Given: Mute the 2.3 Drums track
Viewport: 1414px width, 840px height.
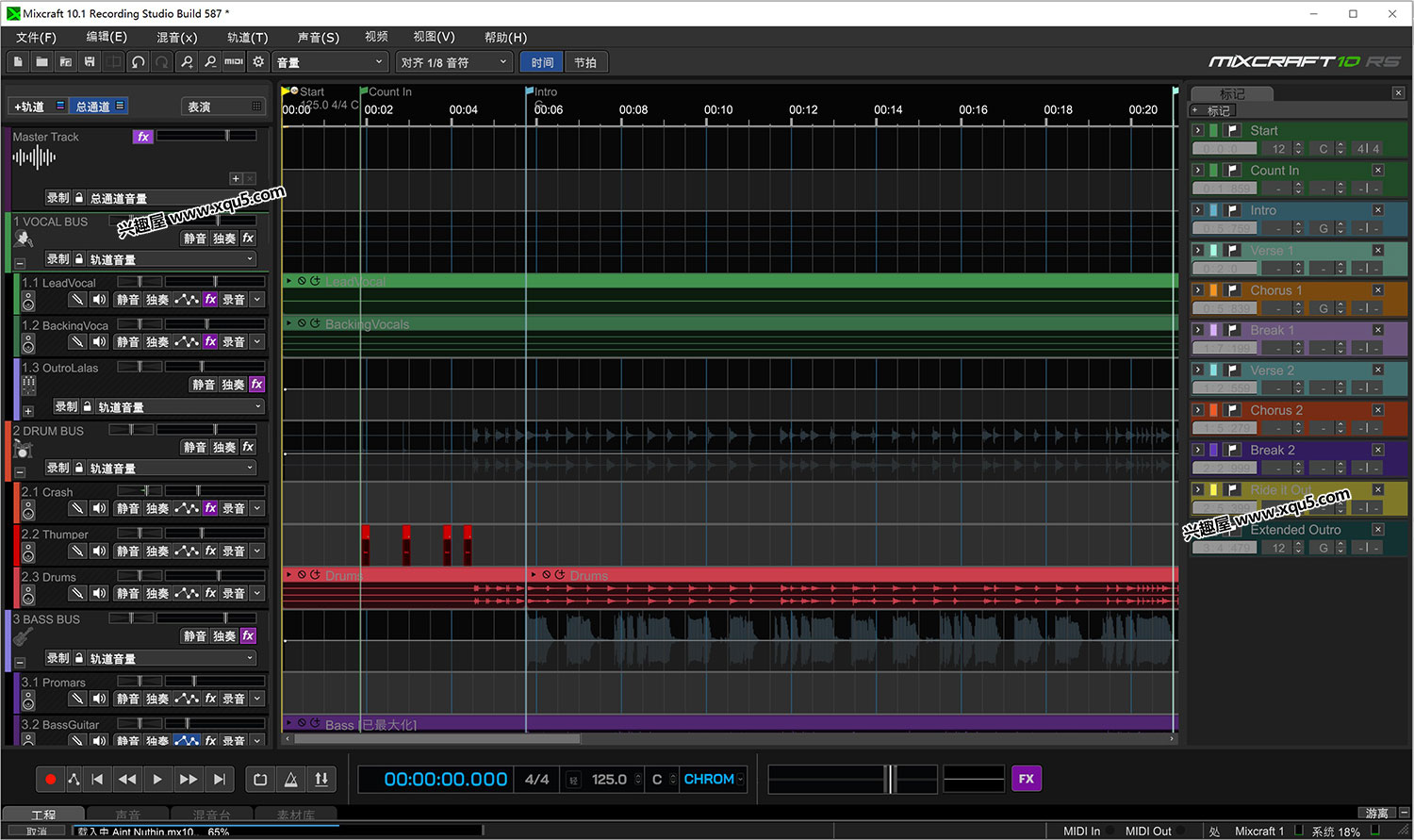Looking at the screenshot, I should (128, 593).
